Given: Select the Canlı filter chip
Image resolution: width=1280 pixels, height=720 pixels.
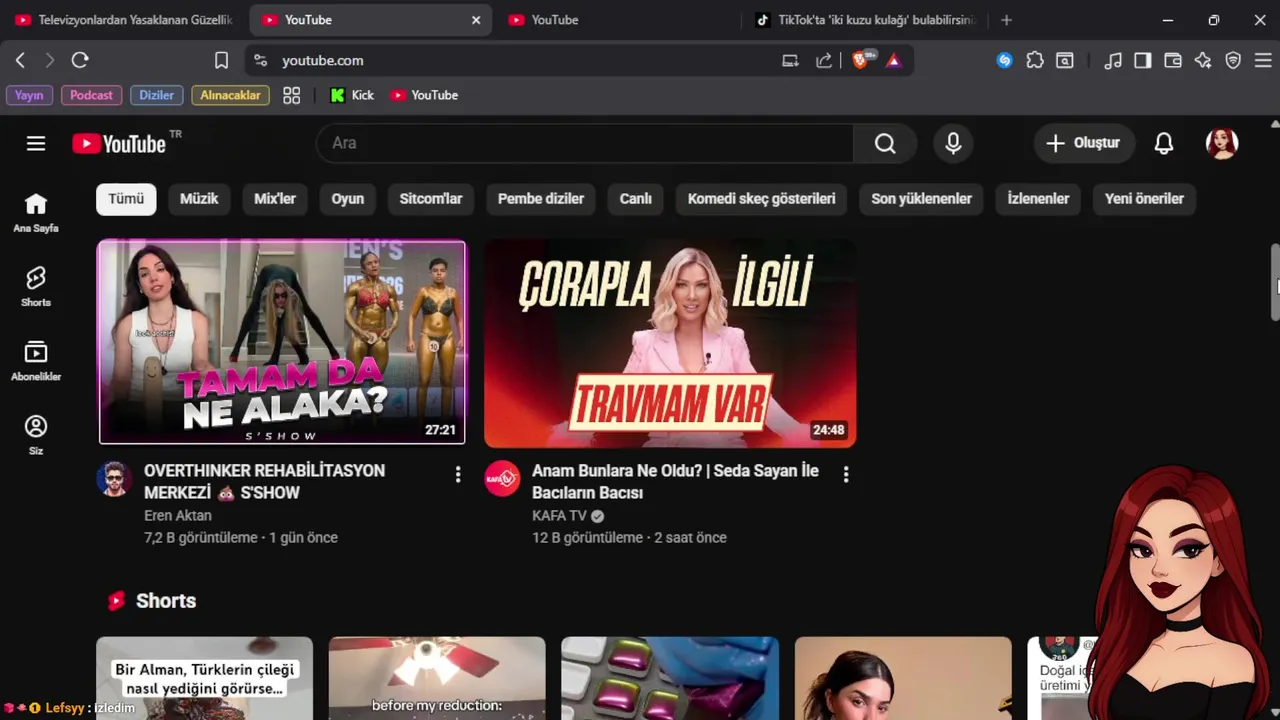Looking at the screenshot, I should tap(636, 198).
